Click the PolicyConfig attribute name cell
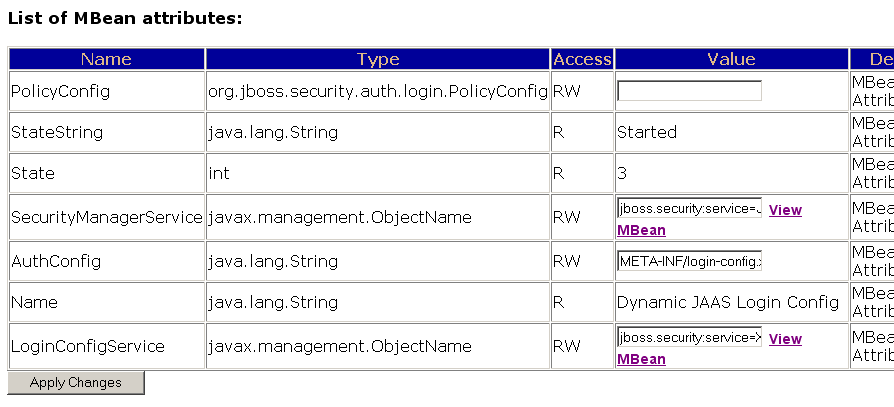 tap(60, 92)
